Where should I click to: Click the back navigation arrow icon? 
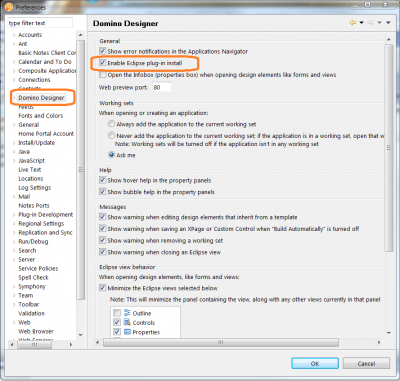[x=352, y=23]
